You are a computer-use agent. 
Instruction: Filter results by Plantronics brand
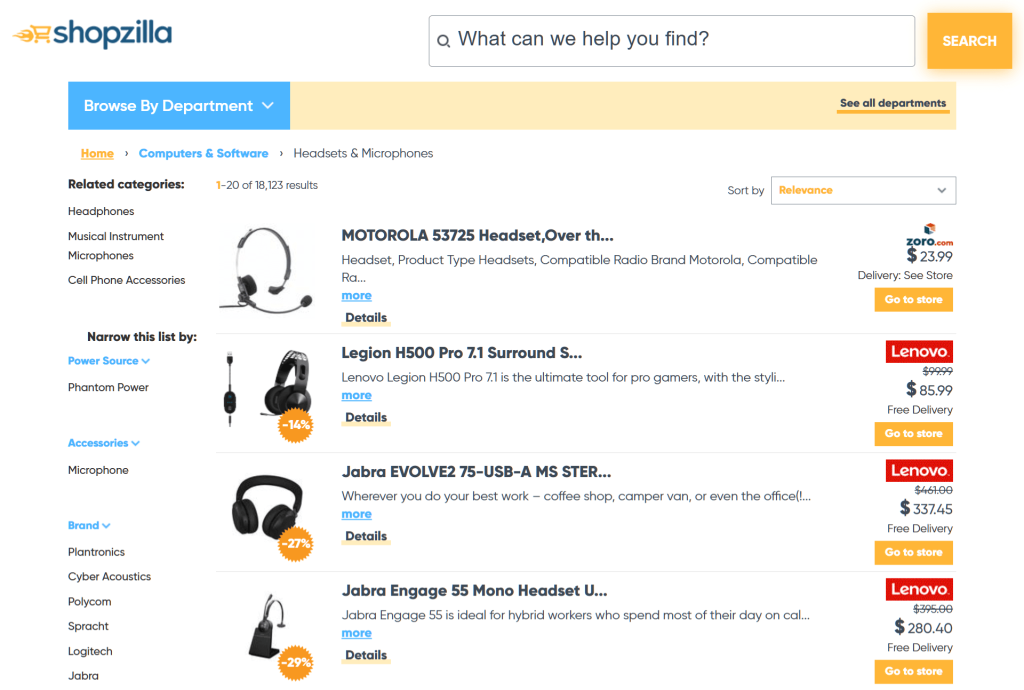point(96,551)
